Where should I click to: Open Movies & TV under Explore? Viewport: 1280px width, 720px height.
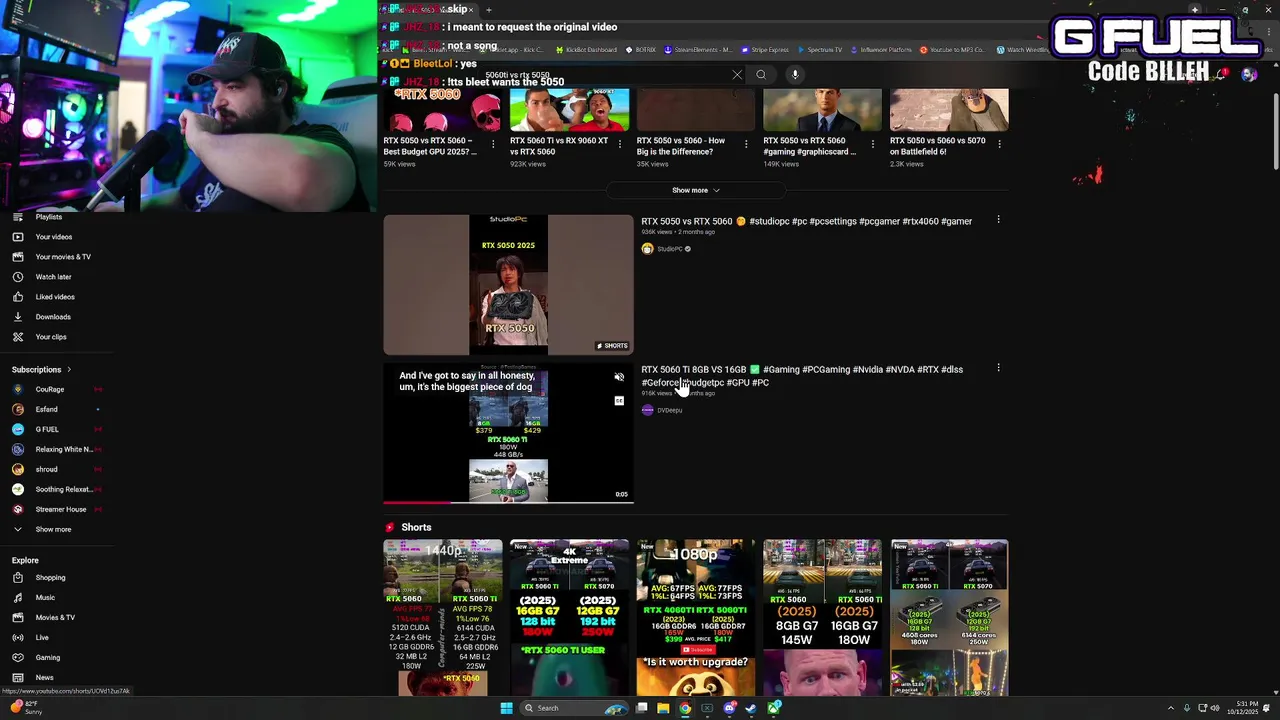pos(55,617)
